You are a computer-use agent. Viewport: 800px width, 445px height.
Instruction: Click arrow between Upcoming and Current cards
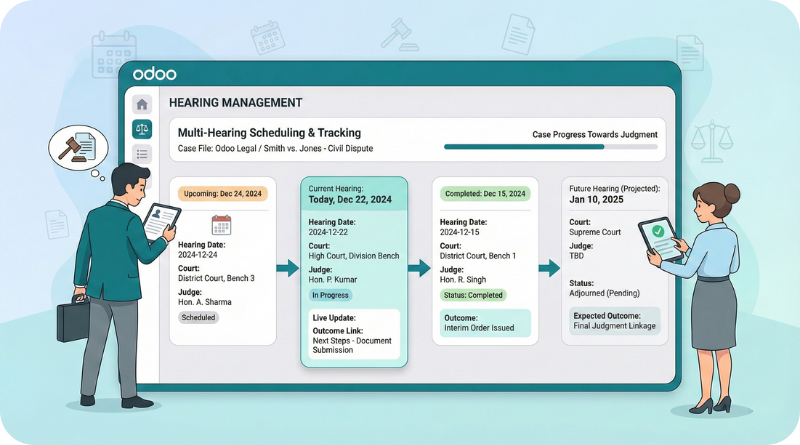click(x=288, y=267)
